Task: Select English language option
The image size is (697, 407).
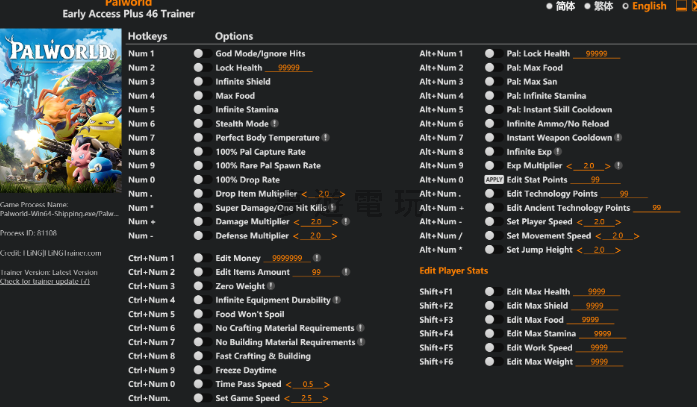Action: 645,6
